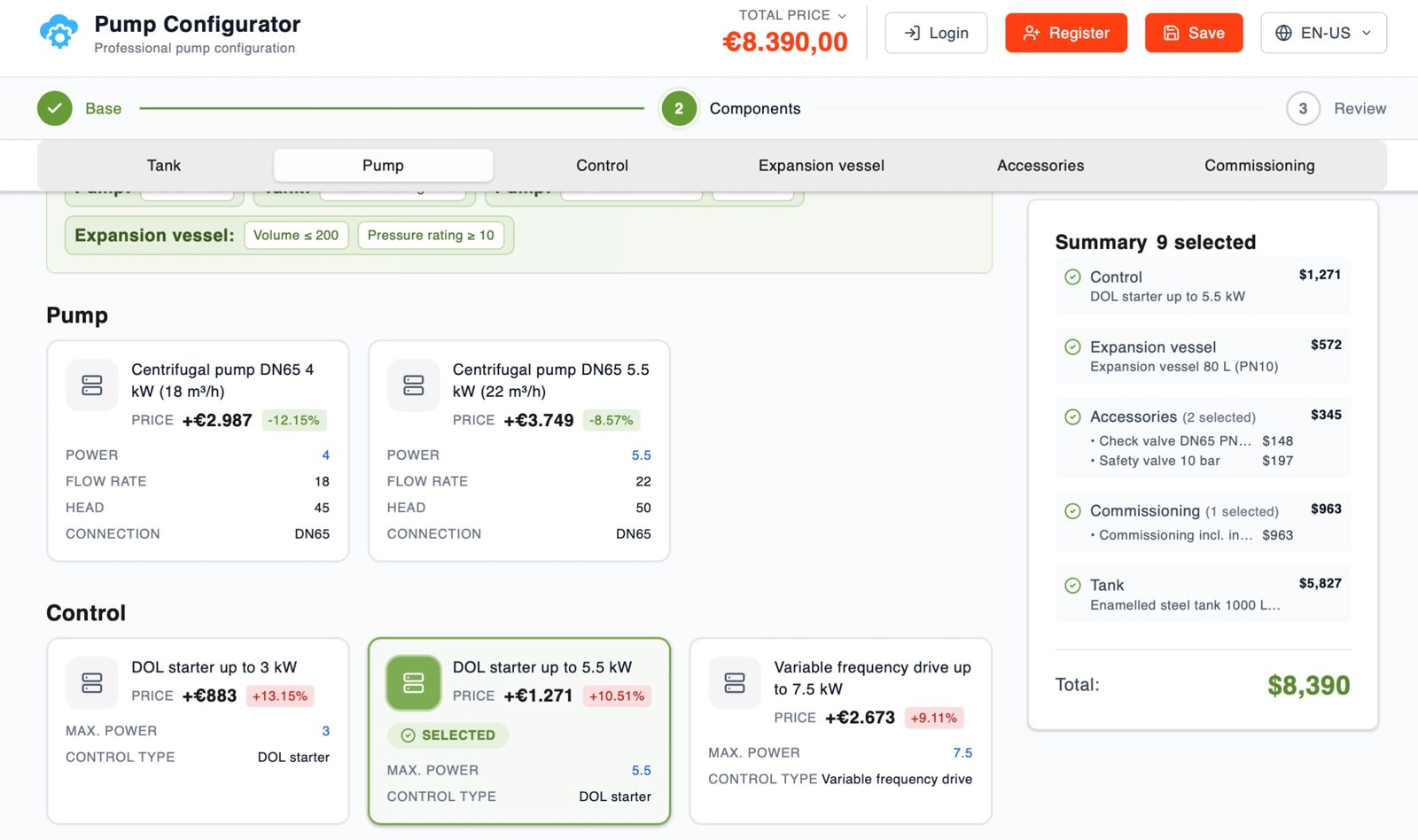The width and height of the screenshot is (1418, 840).
Task: Click the Save button
Action: click(x=1194, y=33)
